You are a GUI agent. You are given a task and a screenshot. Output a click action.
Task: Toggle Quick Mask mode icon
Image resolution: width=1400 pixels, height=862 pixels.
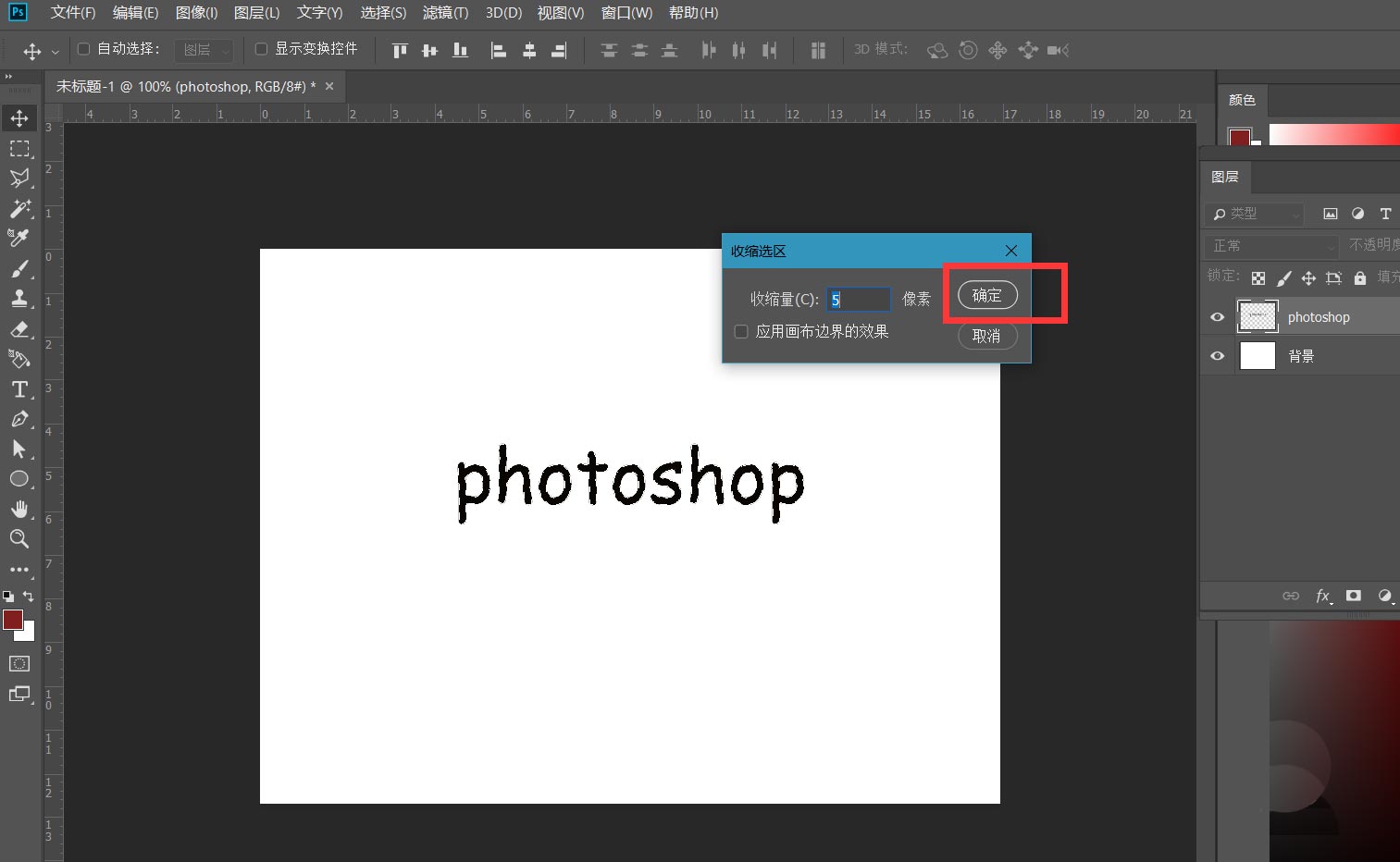(x=19, y=664)
